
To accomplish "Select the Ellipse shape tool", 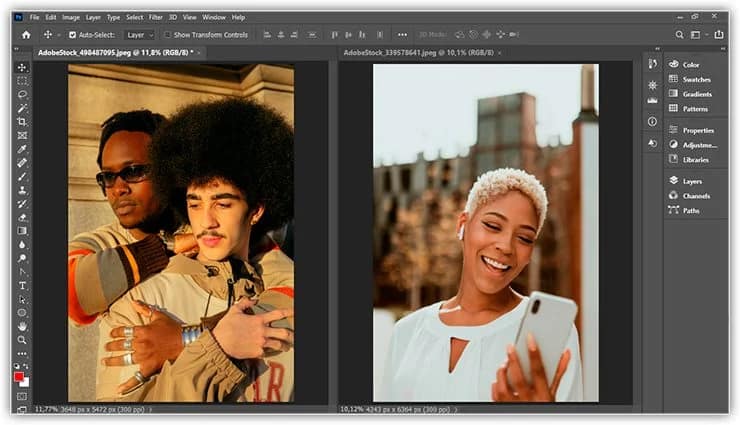I will (x=22, y=313).
